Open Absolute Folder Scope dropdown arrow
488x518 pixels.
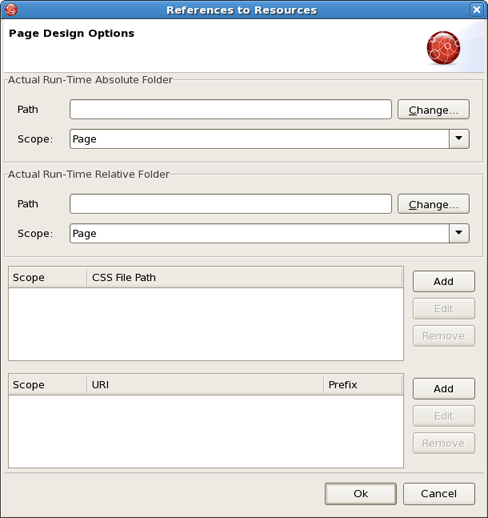459,139
